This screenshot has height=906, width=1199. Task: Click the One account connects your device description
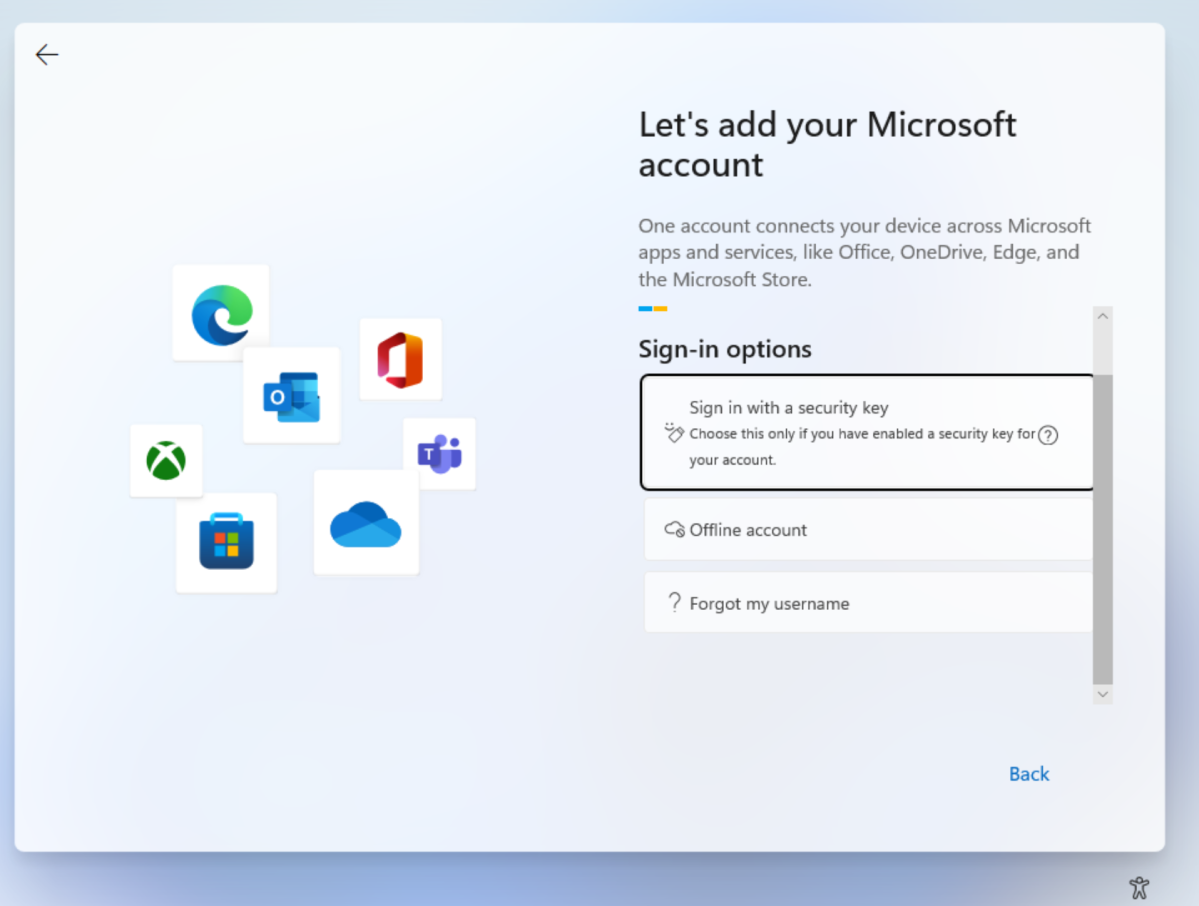coord(865,252)
